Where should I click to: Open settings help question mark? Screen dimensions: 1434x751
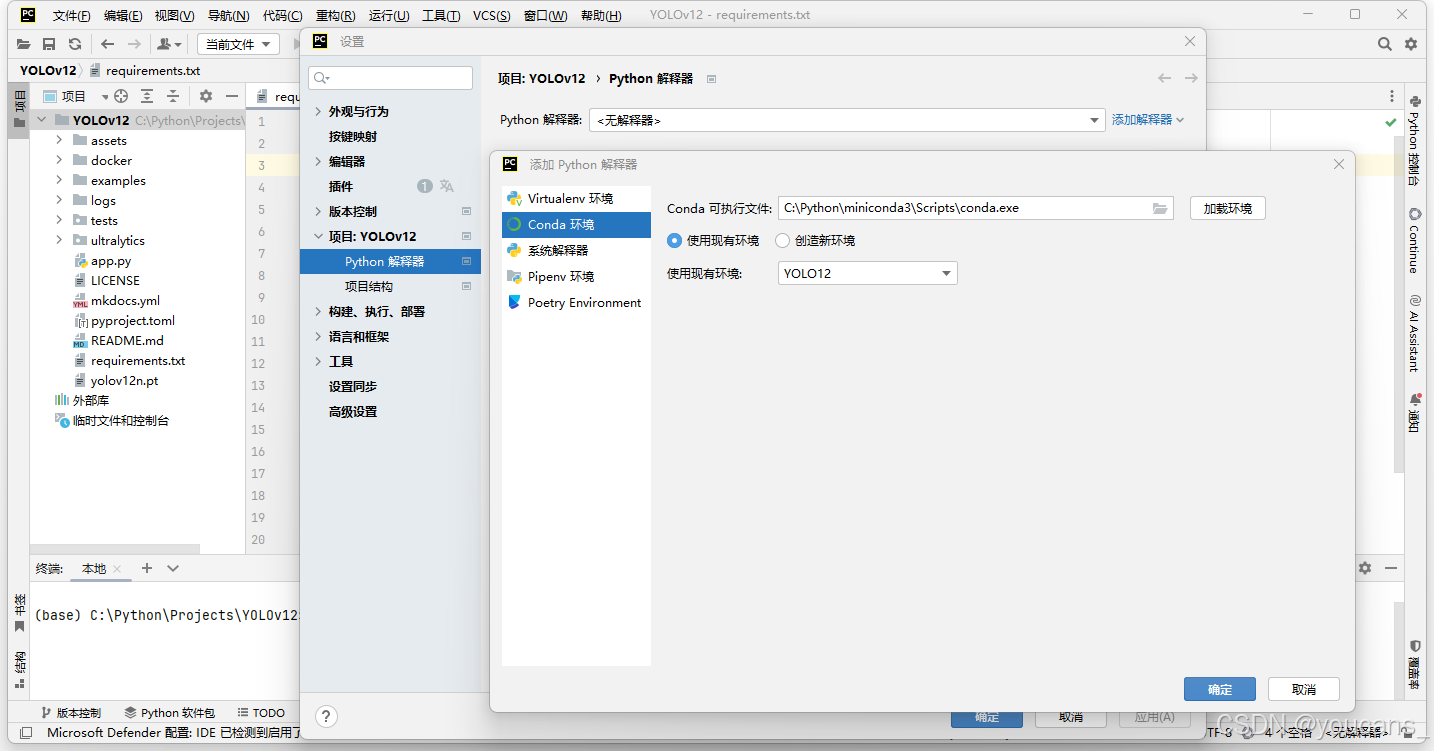(x=326, y=716)
